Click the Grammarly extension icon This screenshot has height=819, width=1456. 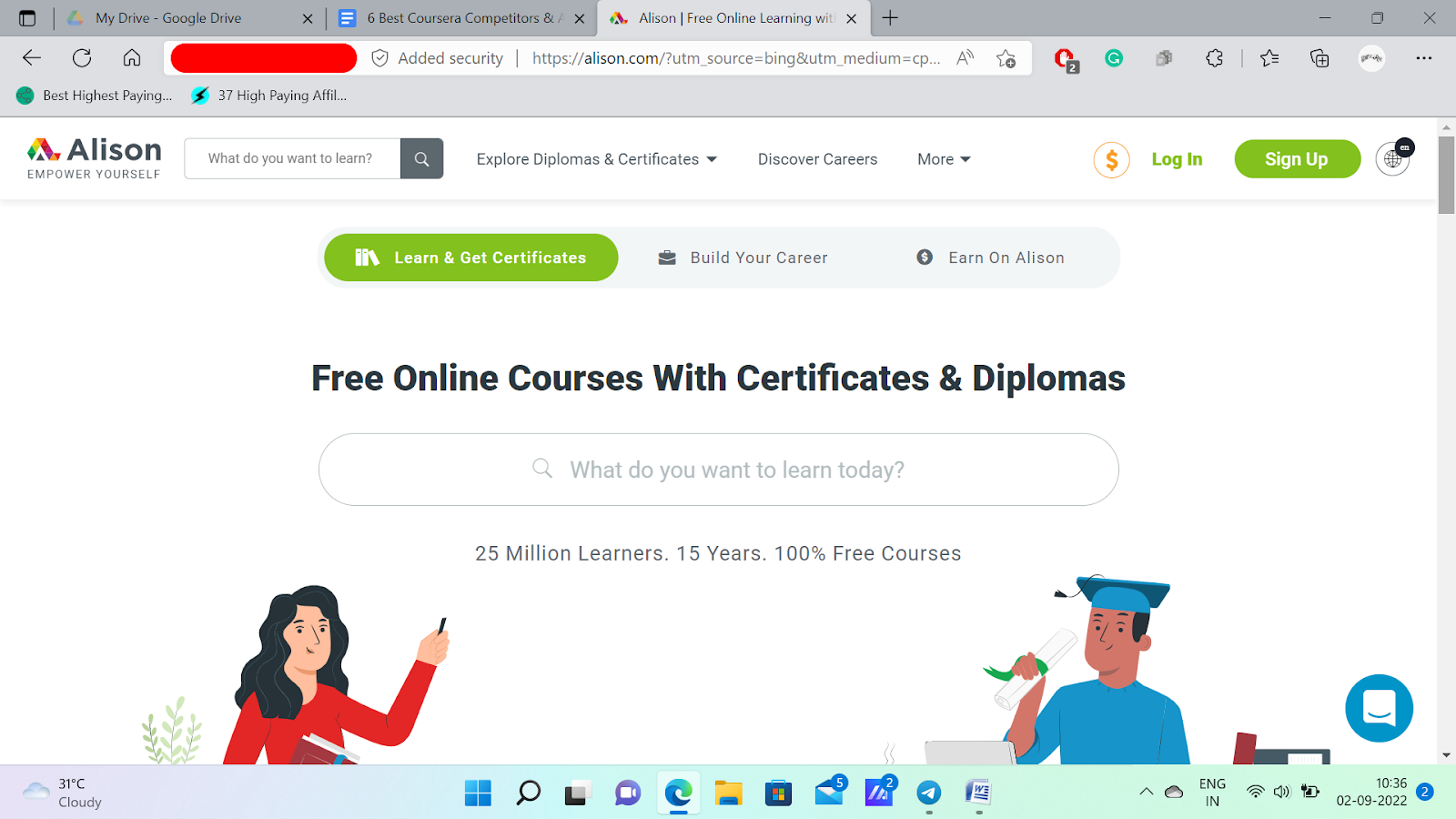click(1114, 58)
